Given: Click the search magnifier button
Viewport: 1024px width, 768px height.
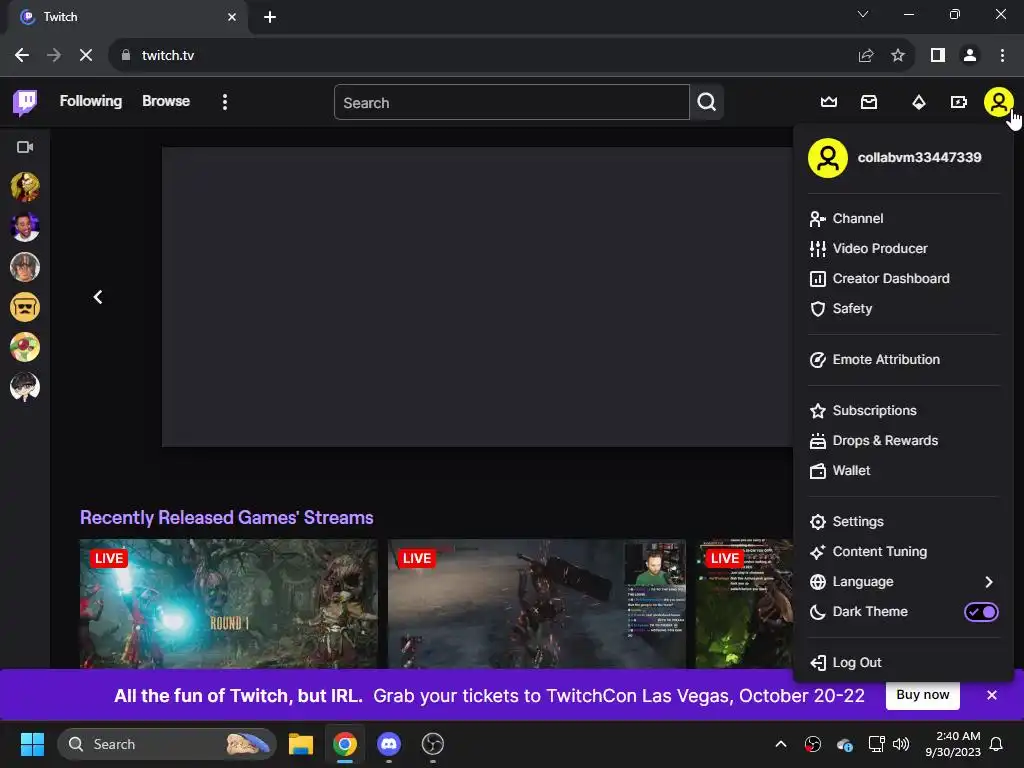Looking at the screenshot, I should (x=707, y=102).
